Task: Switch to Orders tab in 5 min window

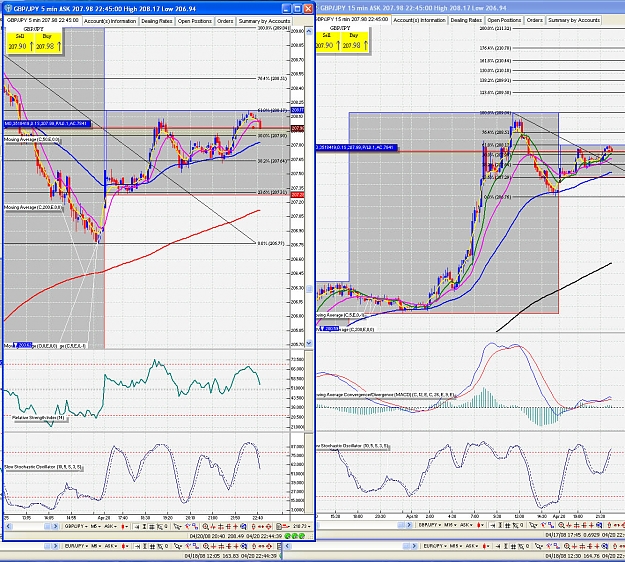Action: tap(225, 21)
